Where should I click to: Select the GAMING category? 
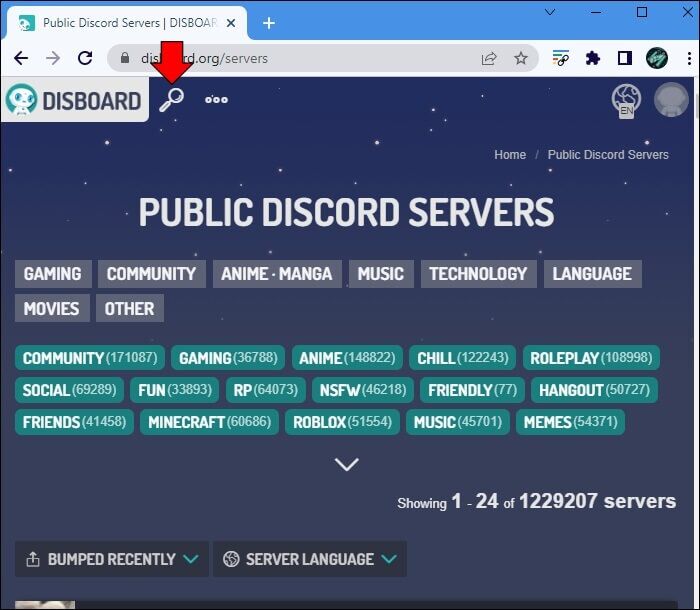(x=53, y=274)
